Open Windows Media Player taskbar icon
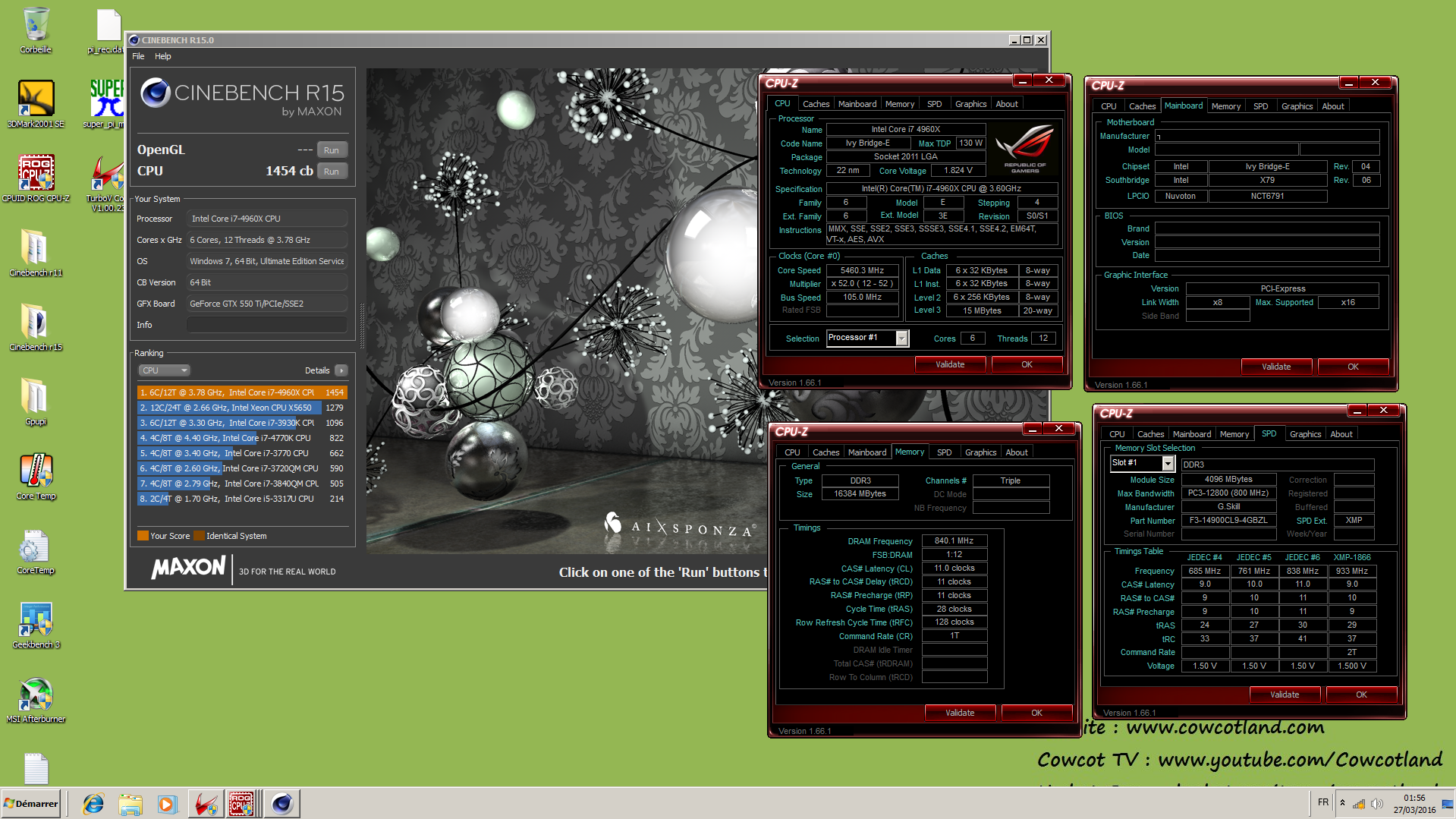 [167, 804]
